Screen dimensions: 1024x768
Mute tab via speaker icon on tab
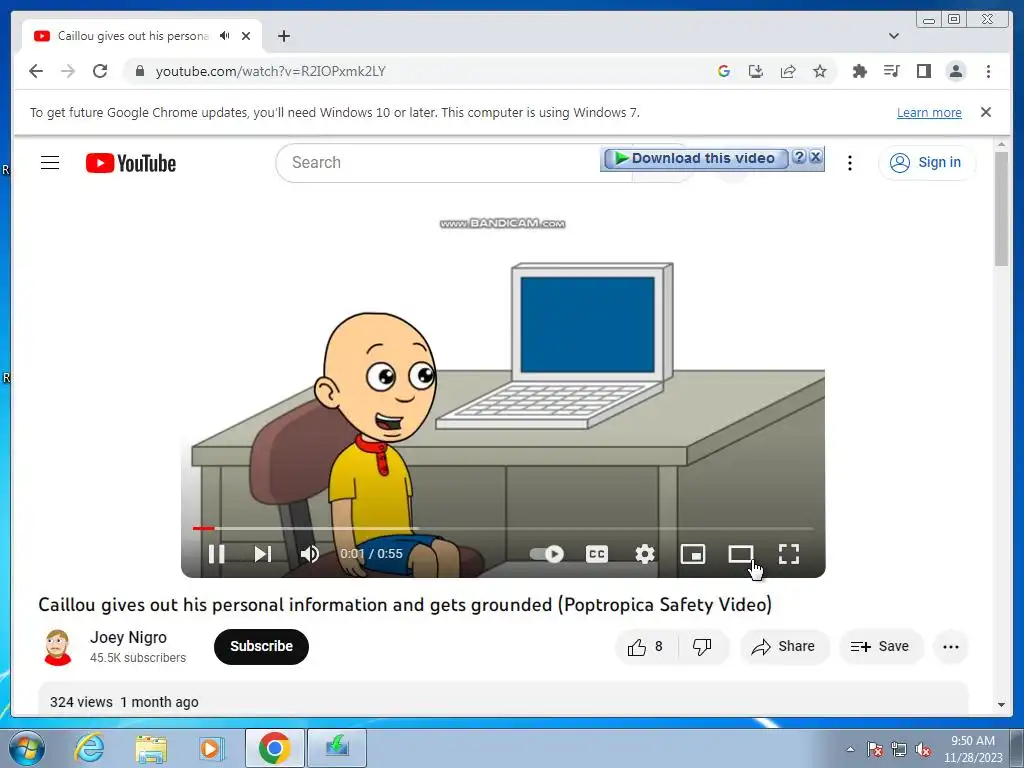click(x=225, y=36)
